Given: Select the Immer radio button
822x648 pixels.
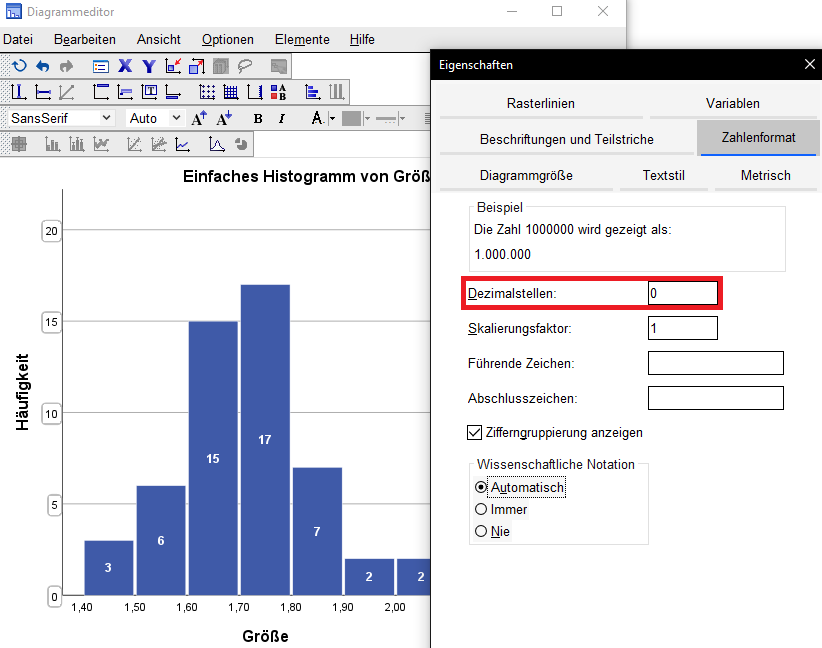Looking at the screenshot, I should [481, 509].
